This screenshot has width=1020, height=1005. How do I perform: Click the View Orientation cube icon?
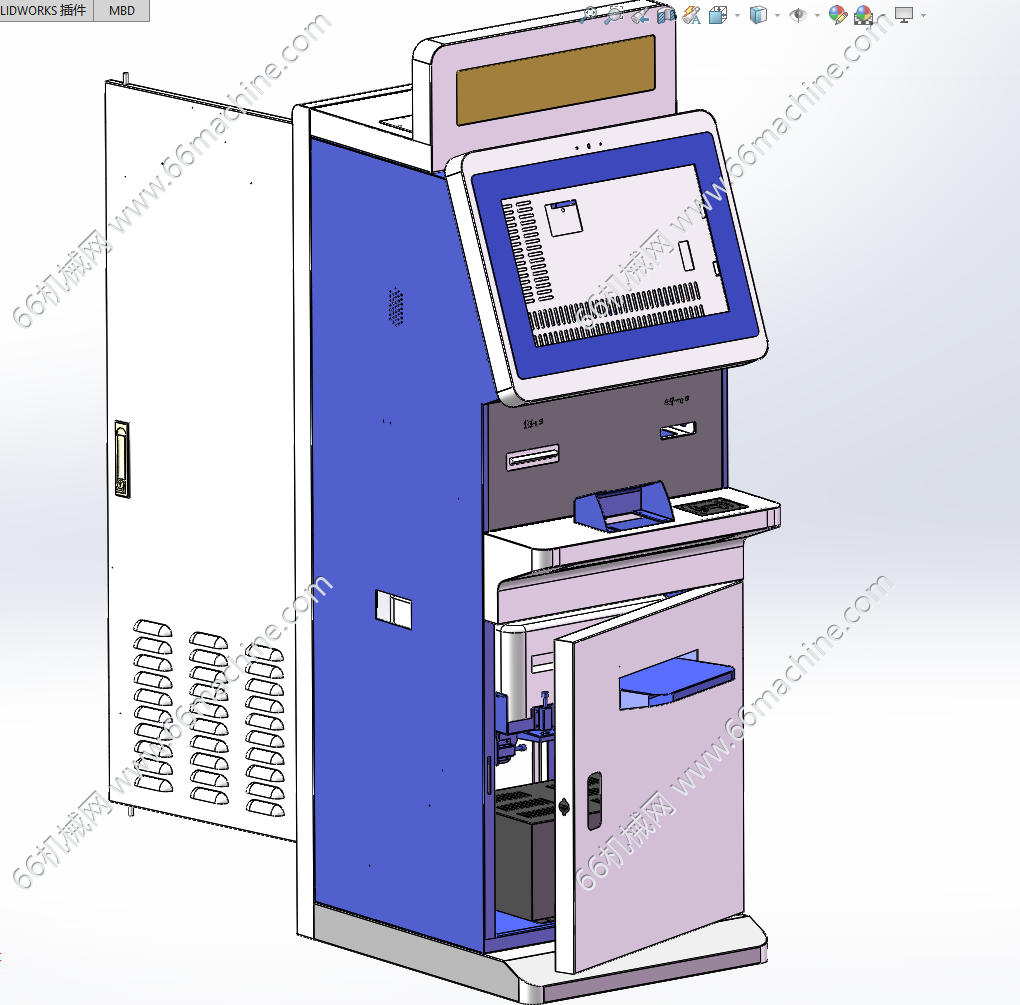point(718,14)
